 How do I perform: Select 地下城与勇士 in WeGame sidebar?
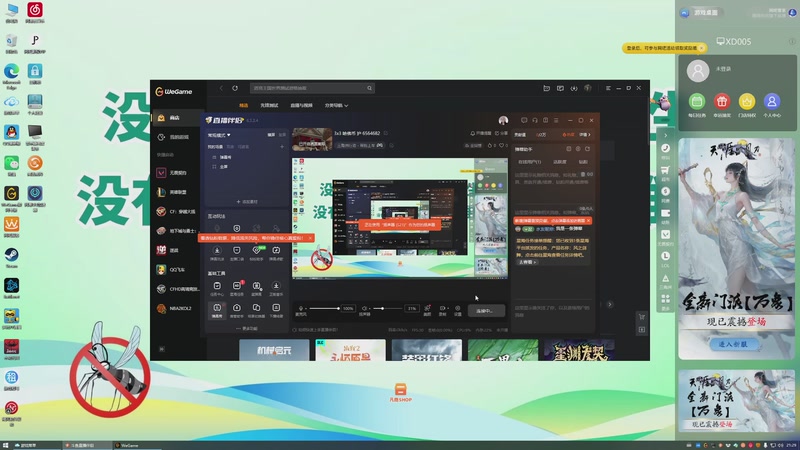[177, 231]
